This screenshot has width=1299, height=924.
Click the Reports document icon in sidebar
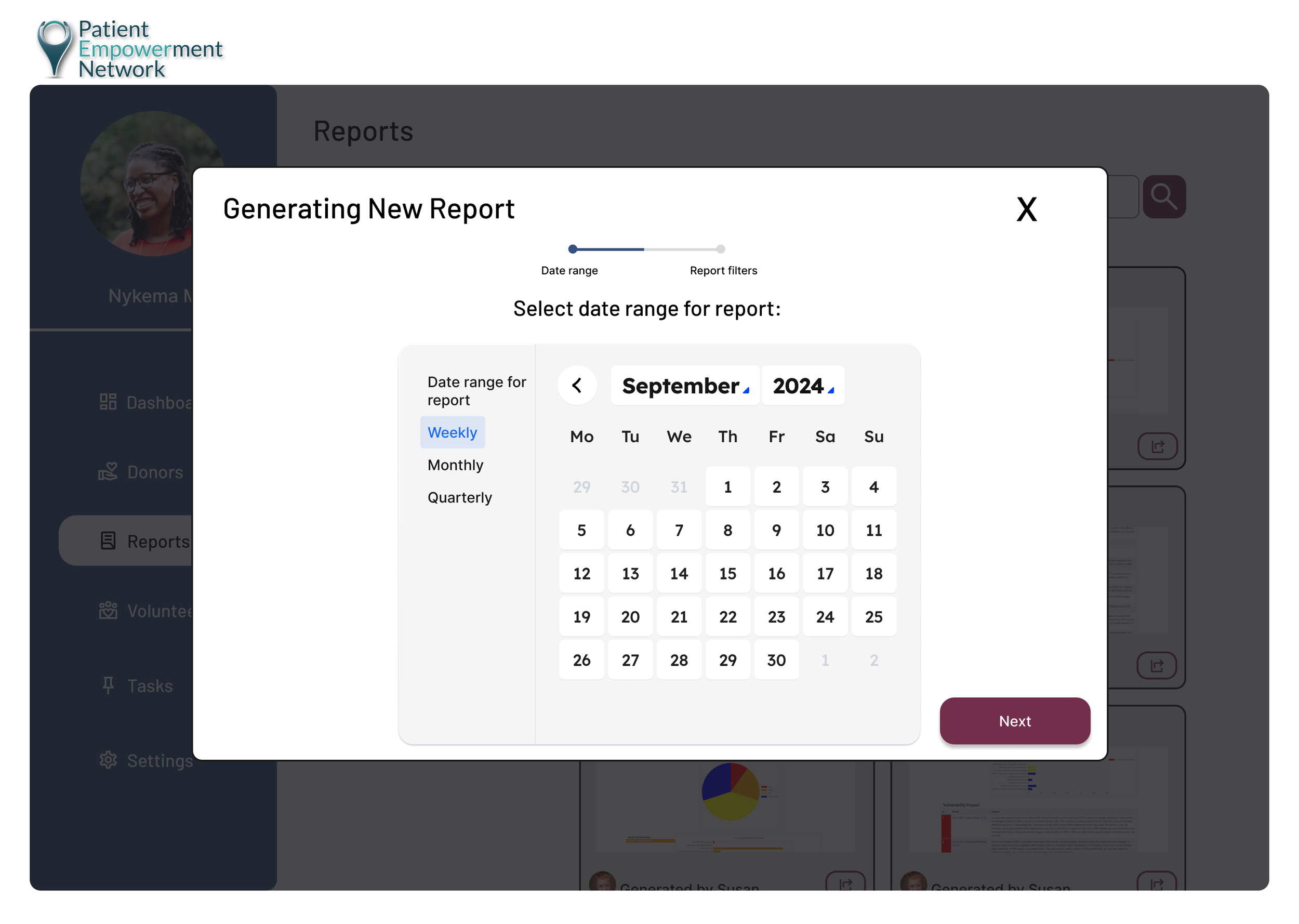[x=108, y=541]
